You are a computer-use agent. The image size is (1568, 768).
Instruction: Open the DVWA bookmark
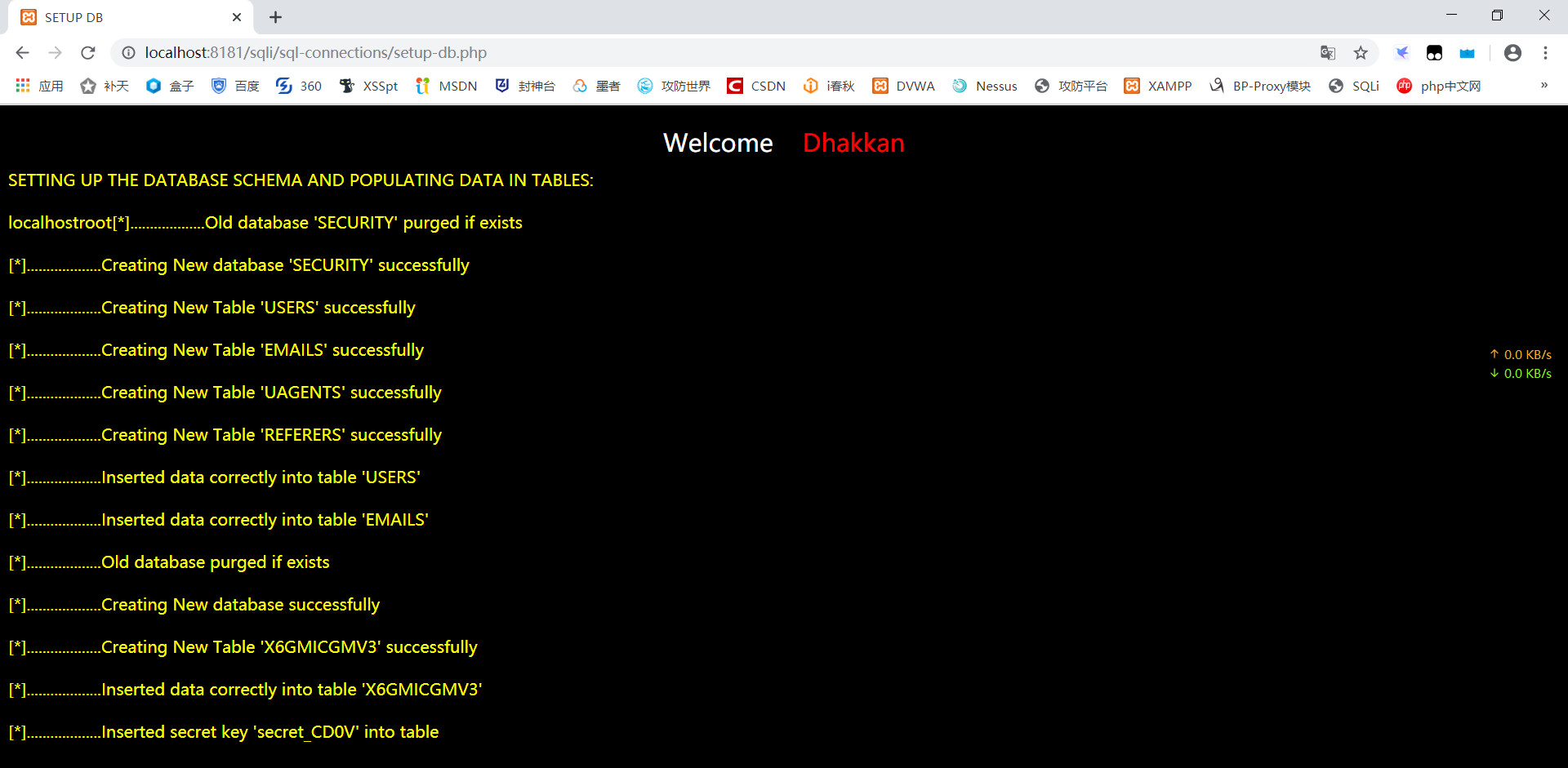pos(902,86)
